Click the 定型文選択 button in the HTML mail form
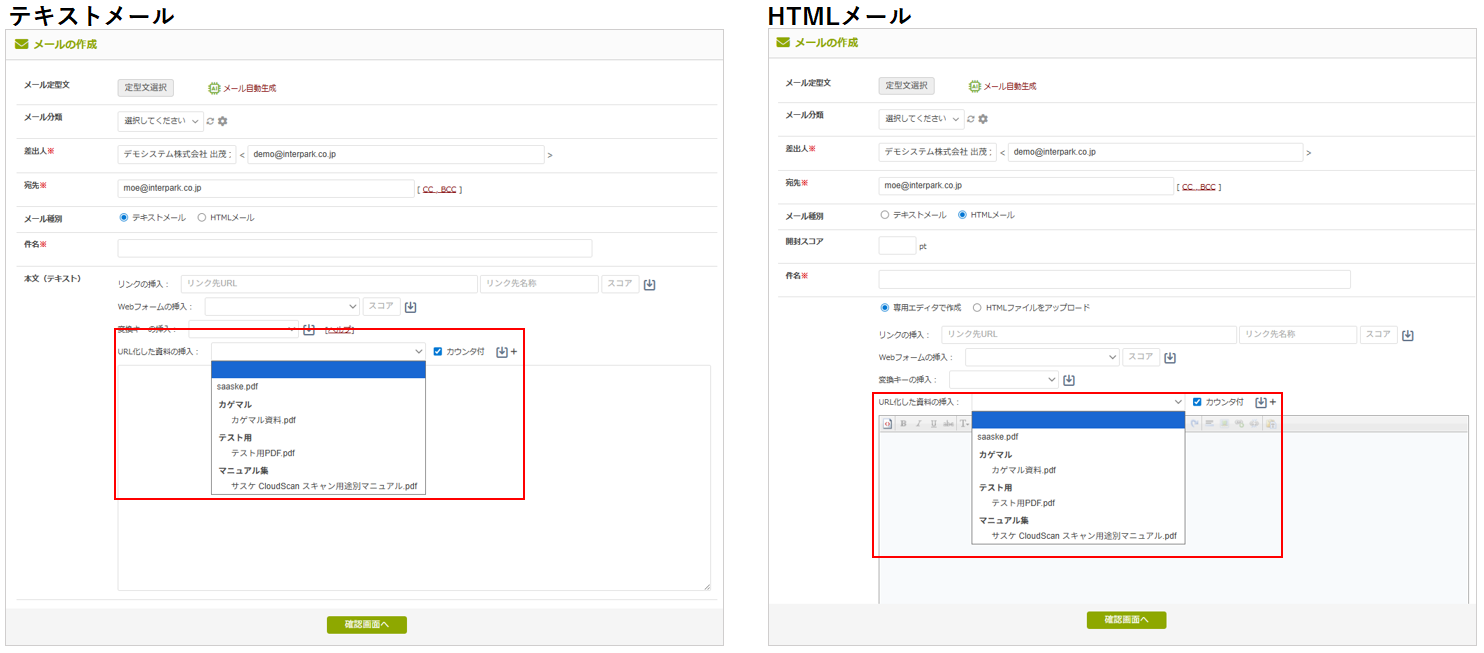 pyautogui.click(x=906, y=86)
